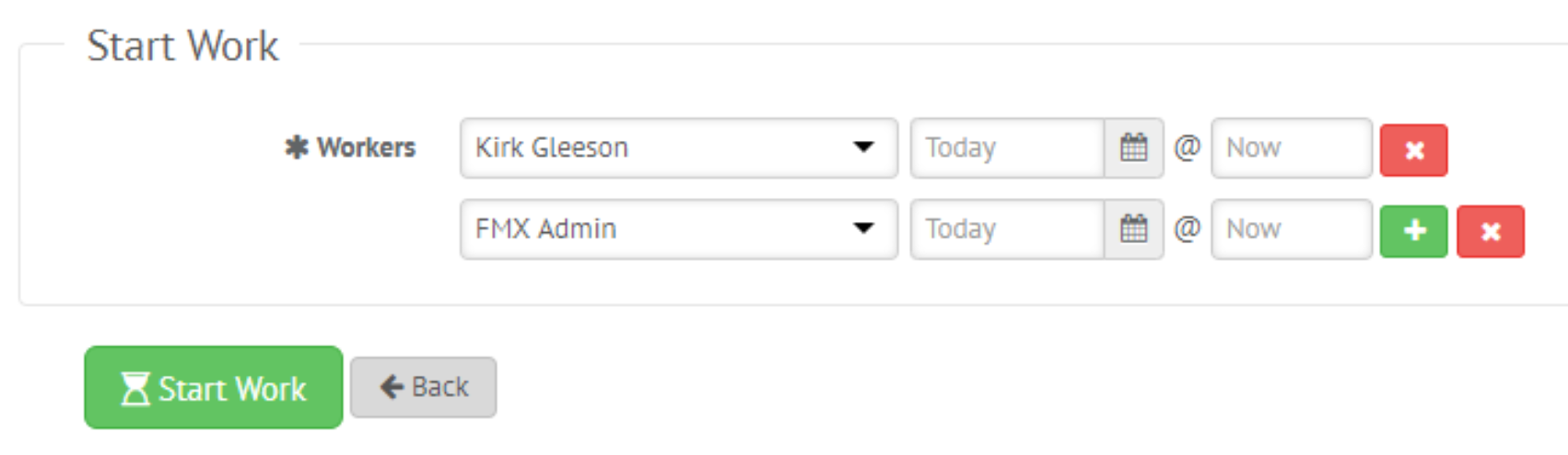Remove Kirk Gleeson worker row with red X

tap(1414, 149)
